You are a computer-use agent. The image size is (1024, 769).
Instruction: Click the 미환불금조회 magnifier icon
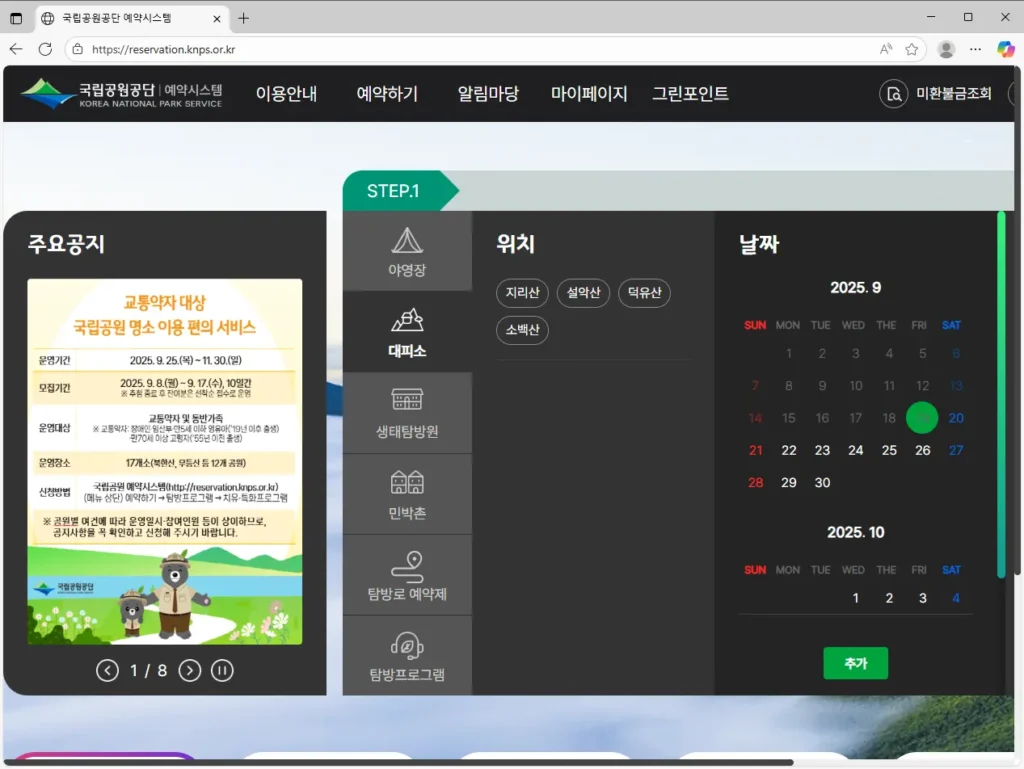(893, 93)
